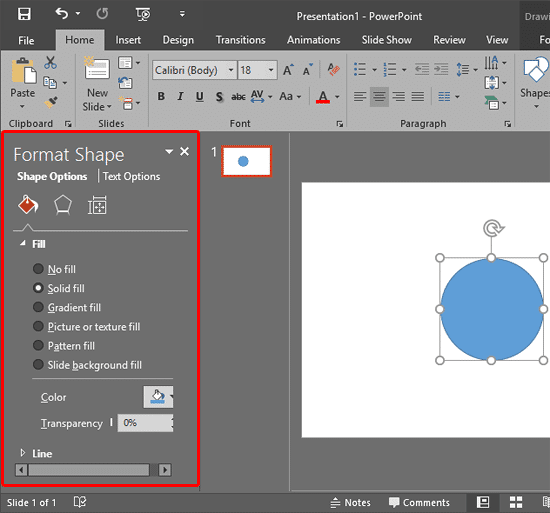Open Format Shape task pane options arrow
The image size is (550, 513).
tap(169, 151)
